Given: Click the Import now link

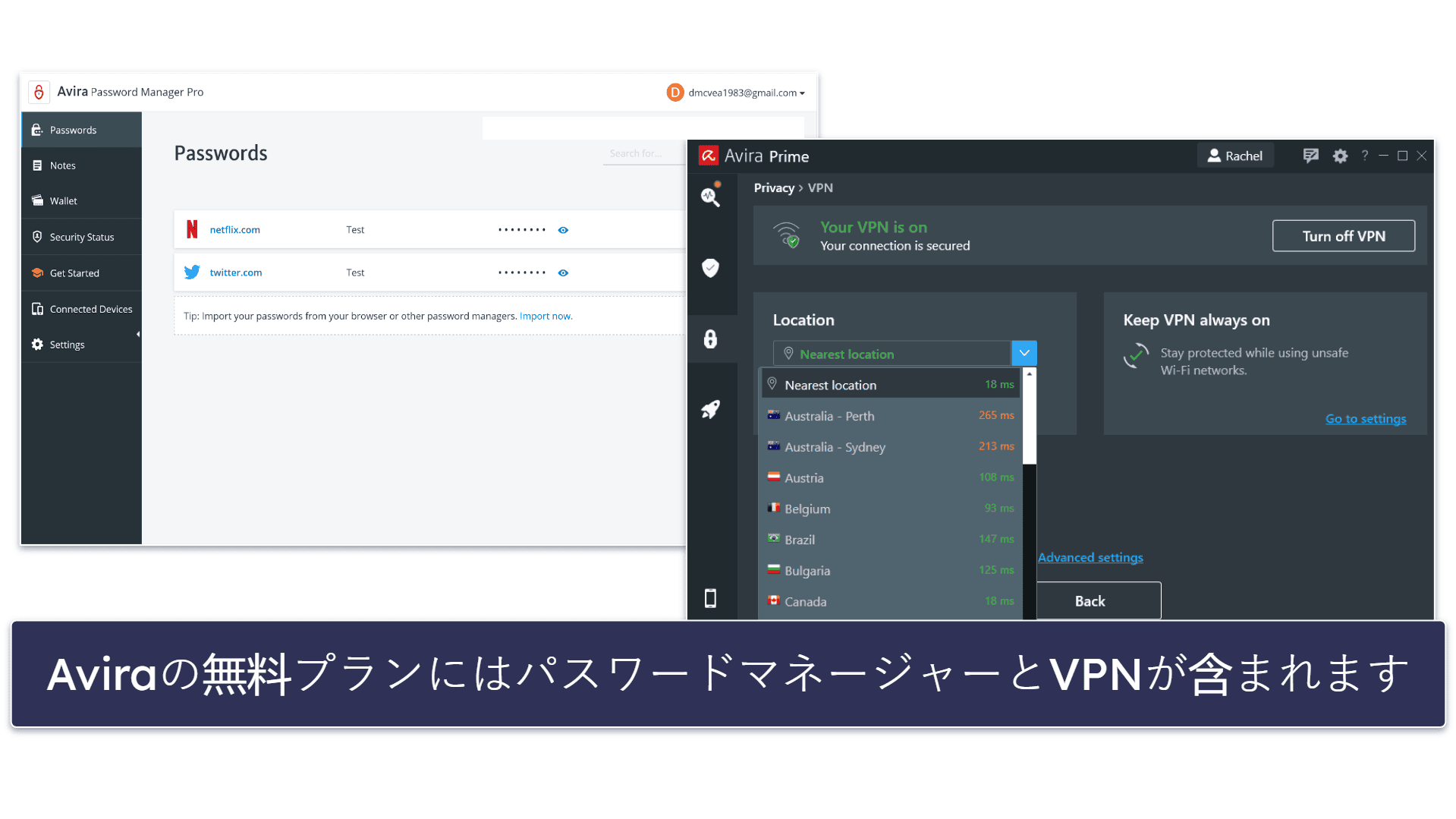Looking at the screenshot, I should click(546, 317).
